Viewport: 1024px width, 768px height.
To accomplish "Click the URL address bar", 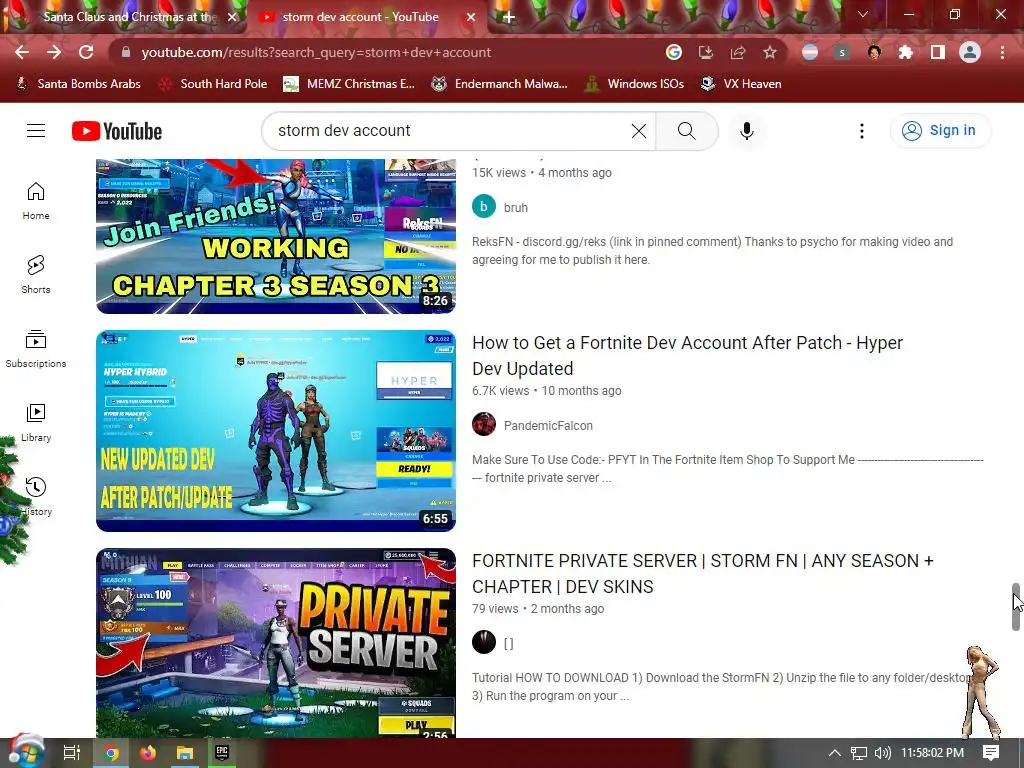I will click(392, 52).
